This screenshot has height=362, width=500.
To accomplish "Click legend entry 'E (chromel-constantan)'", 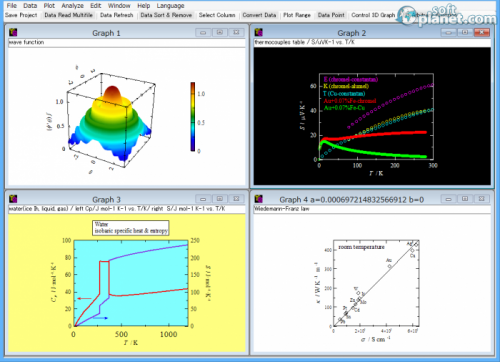I will click(x=351, y=79).
